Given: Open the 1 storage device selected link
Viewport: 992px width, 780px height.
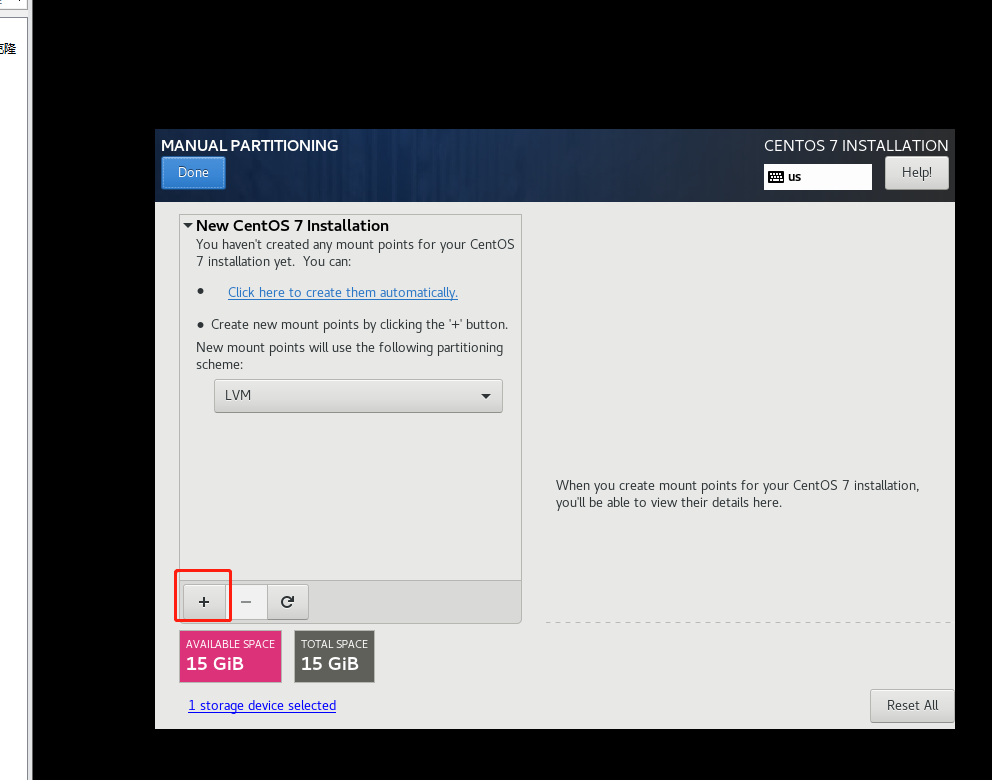Looking at the screenshot, I should coord(262,705).
